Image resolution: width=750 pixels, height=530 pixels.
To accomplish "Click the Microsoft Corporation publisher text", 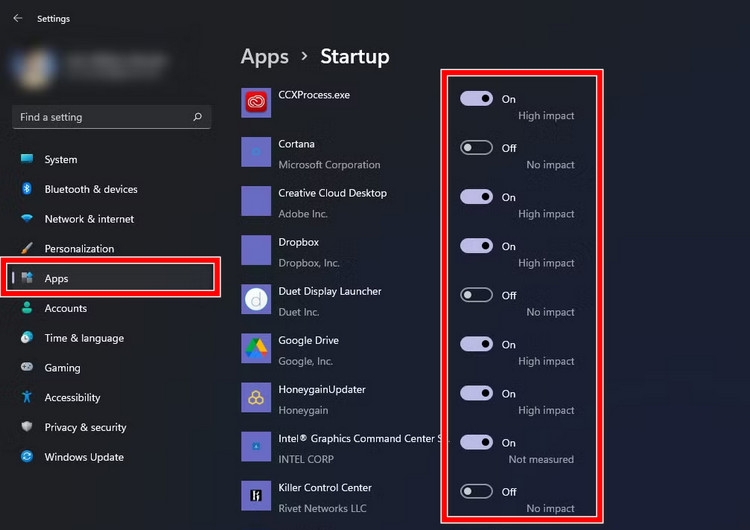I will [x=329, y=165].
